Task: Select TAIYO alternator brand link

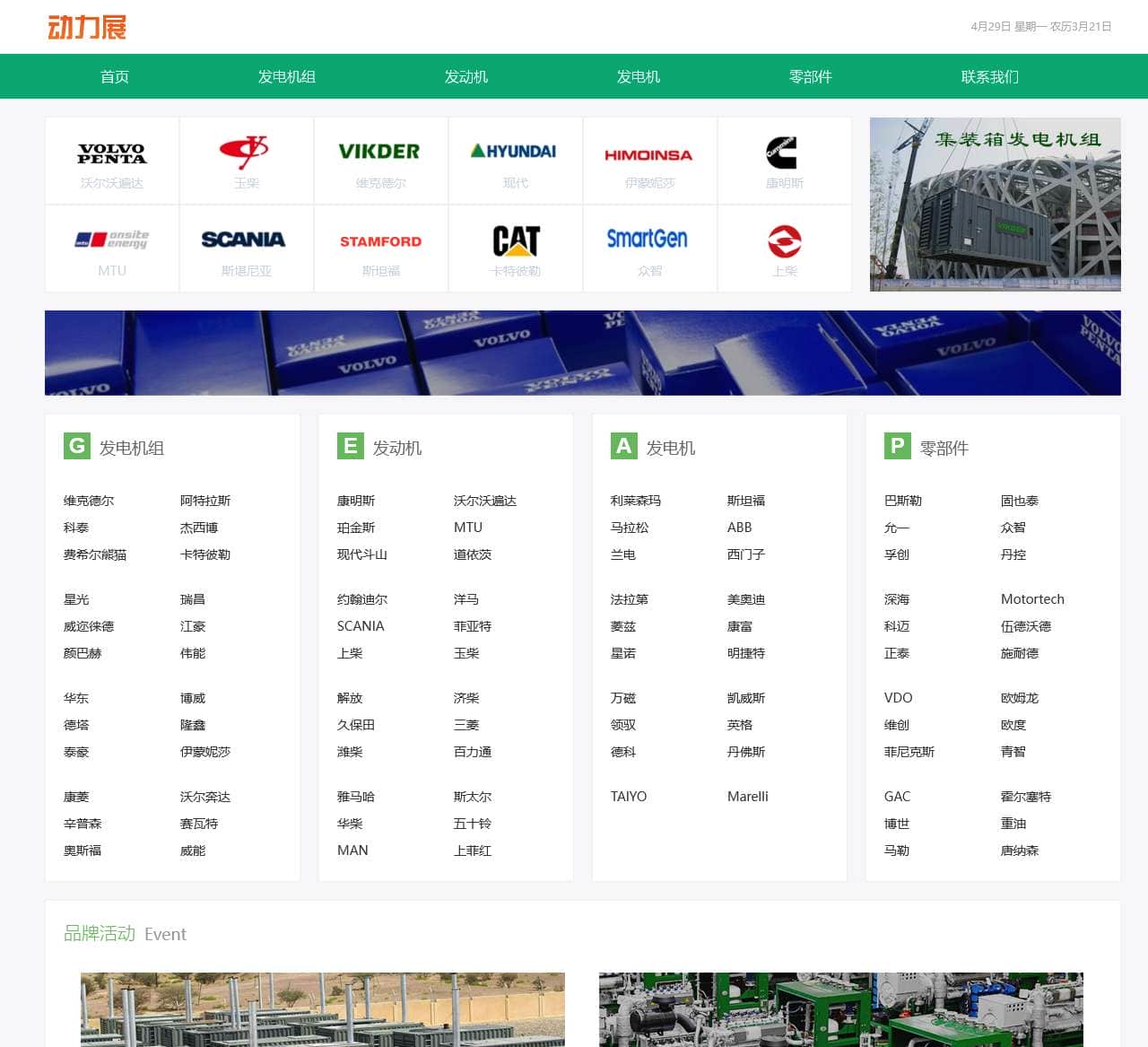Action: coord(629,797)
